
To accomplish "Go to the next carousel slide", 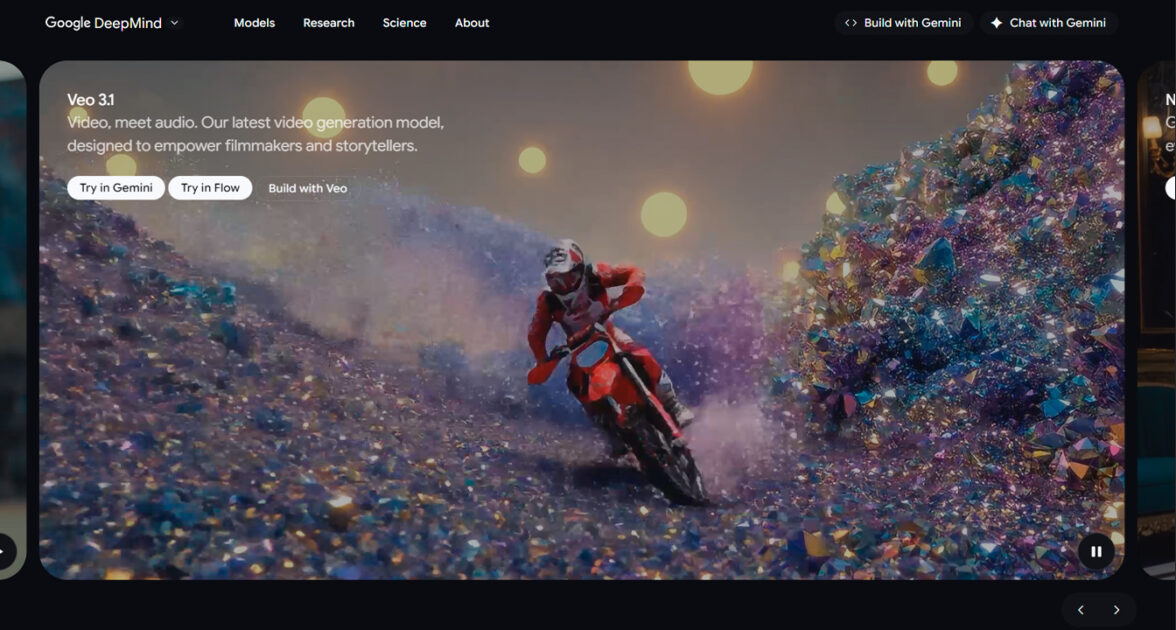I will [x=1117, y=610].
